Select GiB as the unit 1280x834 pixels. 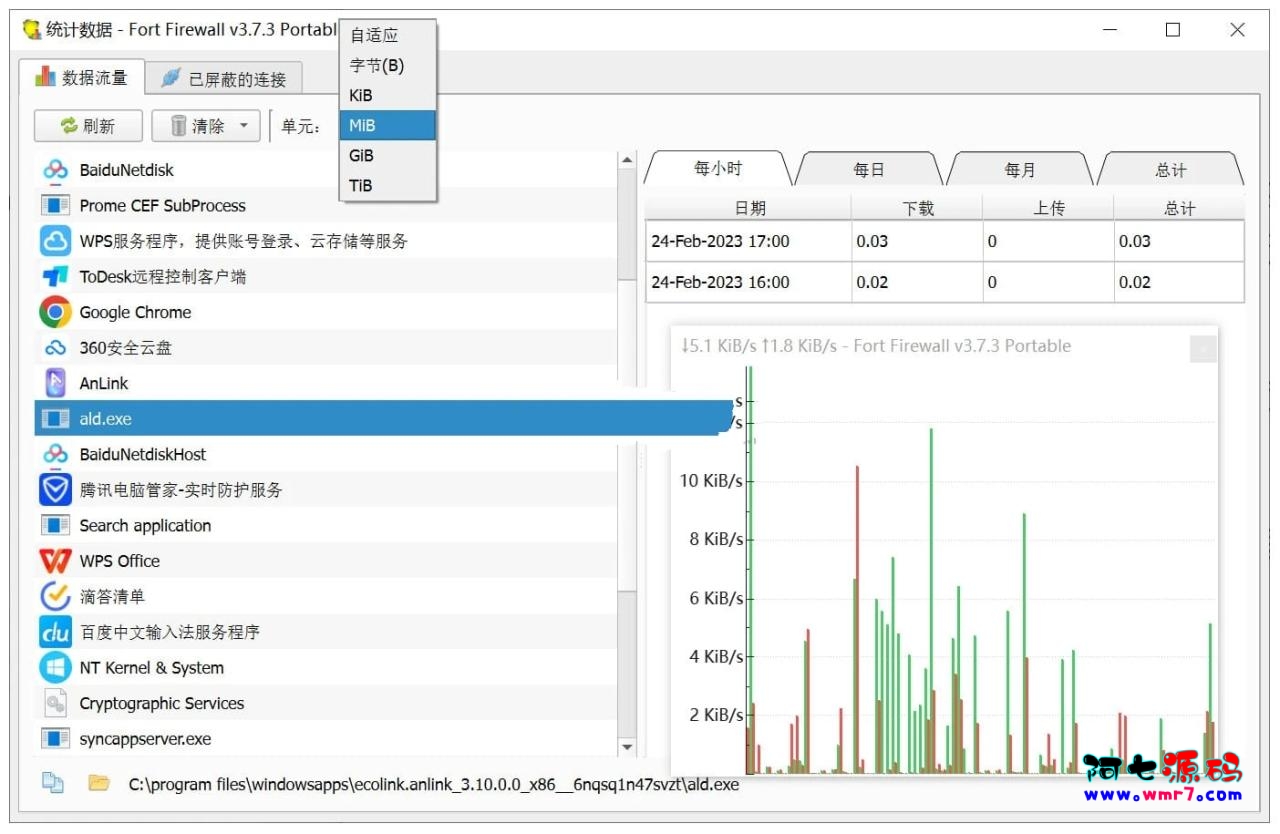[x=387, y=155]
